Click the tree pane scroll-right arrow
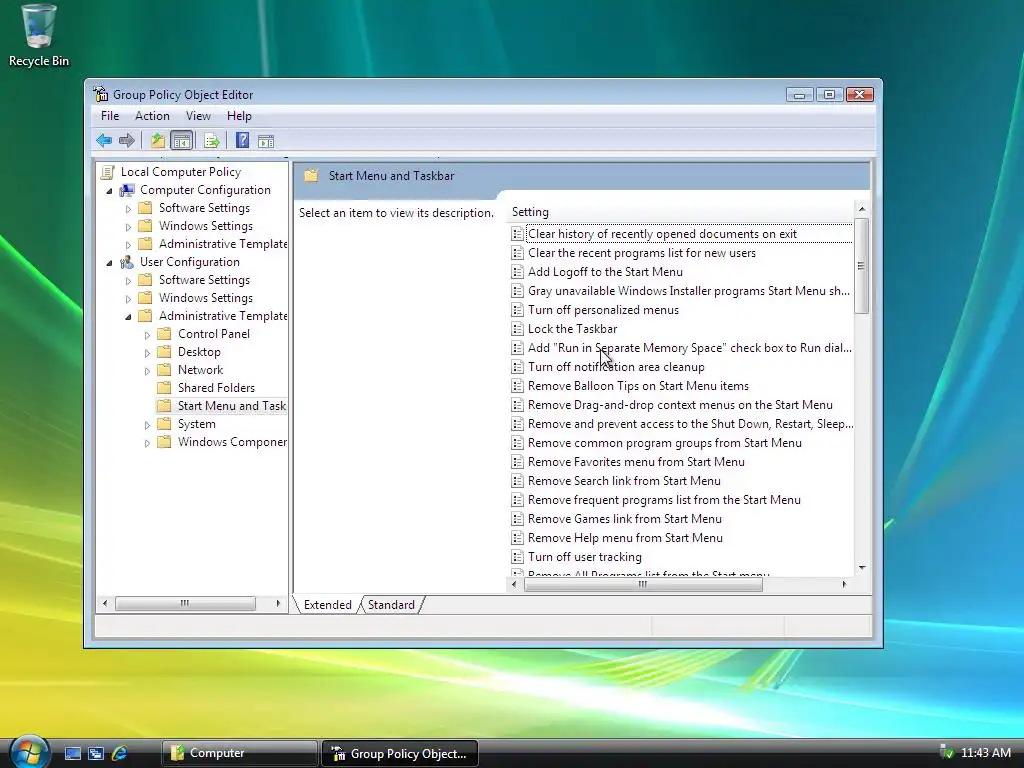 (278, 603)
